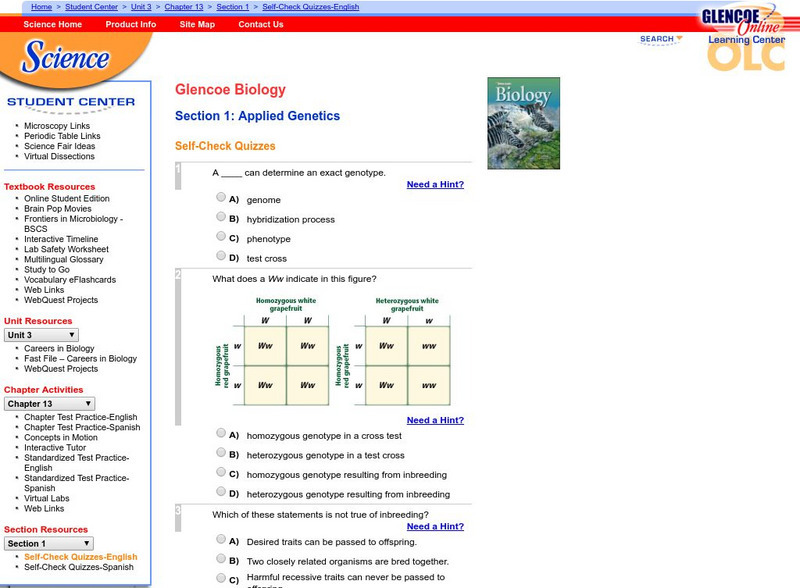Select answer B hybridization process
Screen dimensions: 800x588
click(221, 216)
